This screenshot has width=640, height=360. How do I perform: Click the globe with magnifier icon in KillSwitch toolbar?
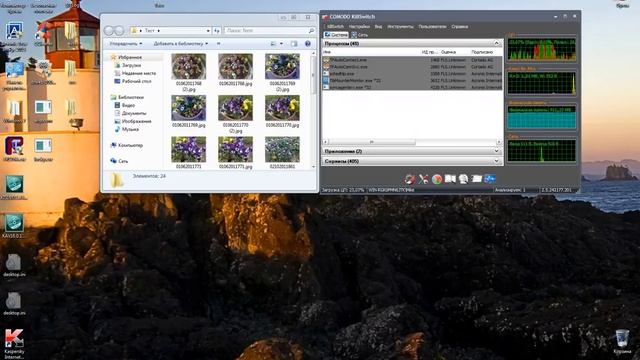[464, 179]
